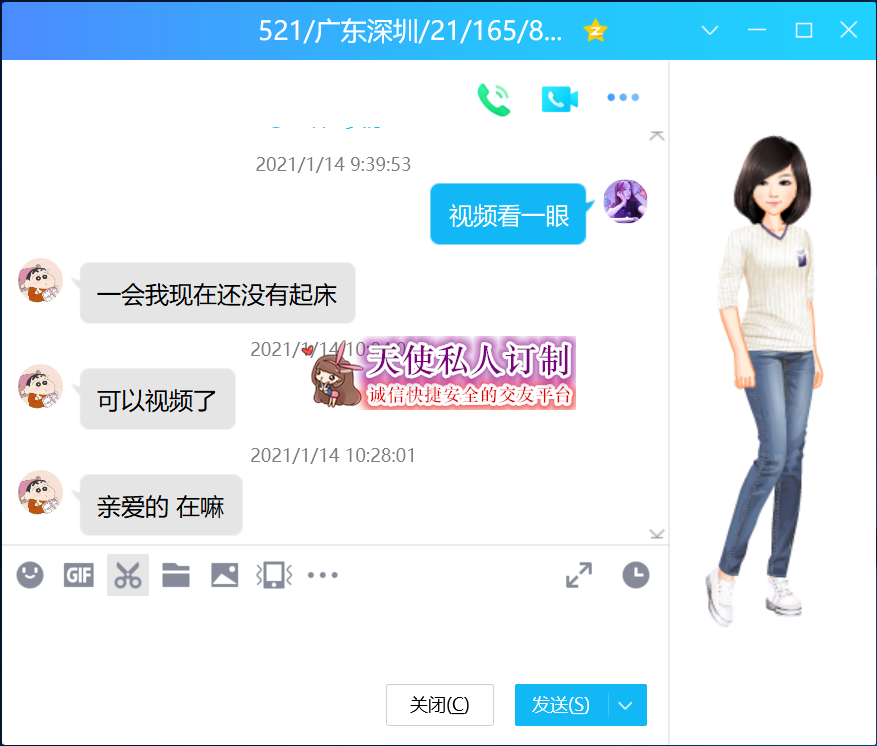Screen dimensions: 877x746
Task: Open the GIF sticker panel
Action: (78, 575)
